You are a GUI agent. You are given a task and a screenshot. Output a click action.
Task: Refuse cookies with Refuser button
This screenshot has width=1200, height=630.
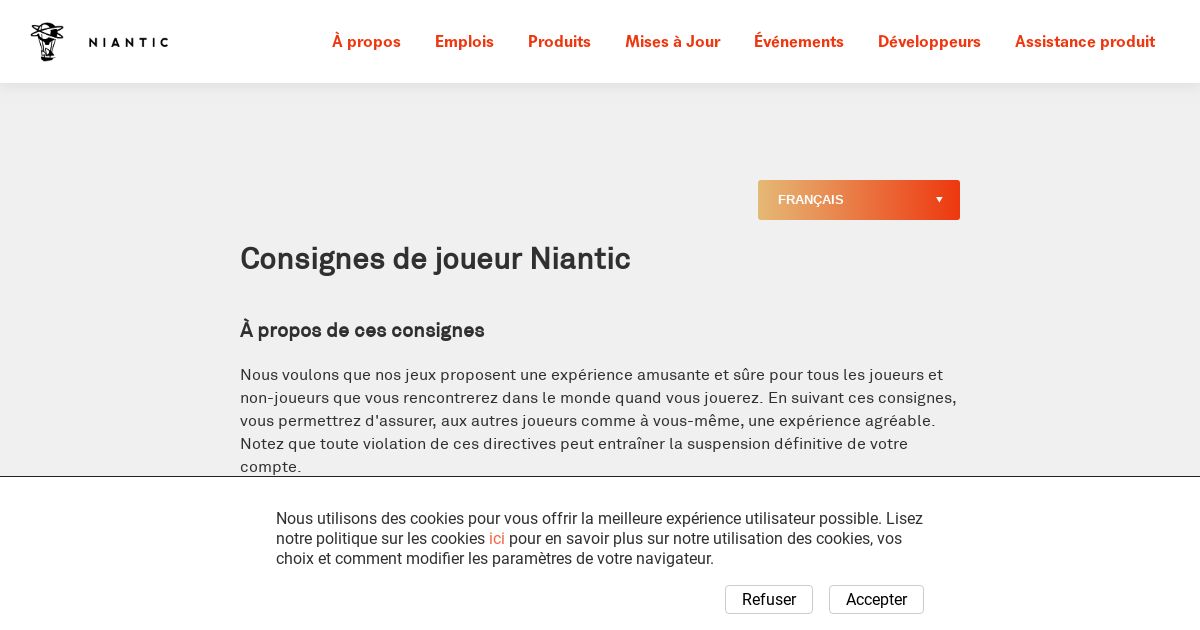click(x=768, y=600)
